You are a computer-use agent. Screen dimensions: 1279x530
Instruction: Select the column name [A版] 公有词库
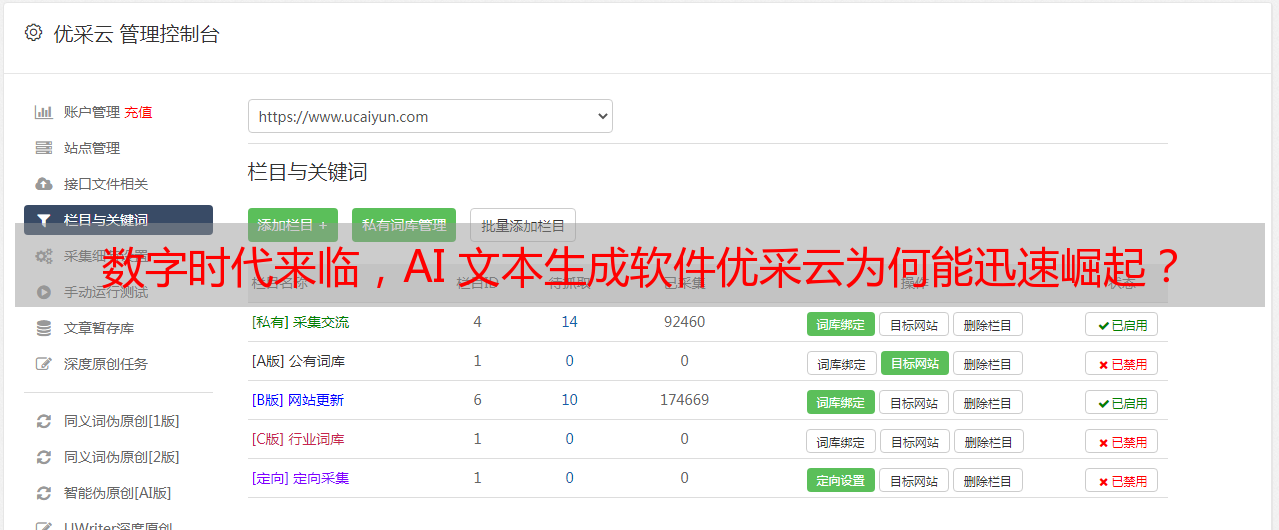(298, 361)
